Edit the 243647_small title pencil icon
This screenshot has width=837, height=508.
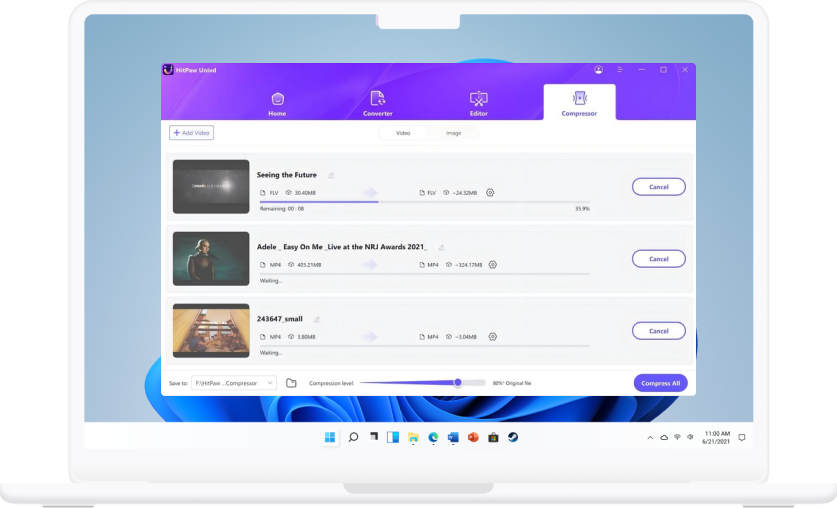317,319
